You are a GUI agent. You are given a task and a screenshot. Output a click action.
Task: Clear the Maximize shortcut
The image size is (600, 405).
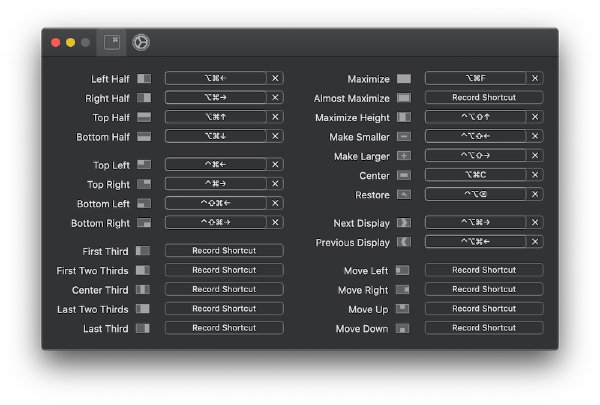tap(535, 78)
